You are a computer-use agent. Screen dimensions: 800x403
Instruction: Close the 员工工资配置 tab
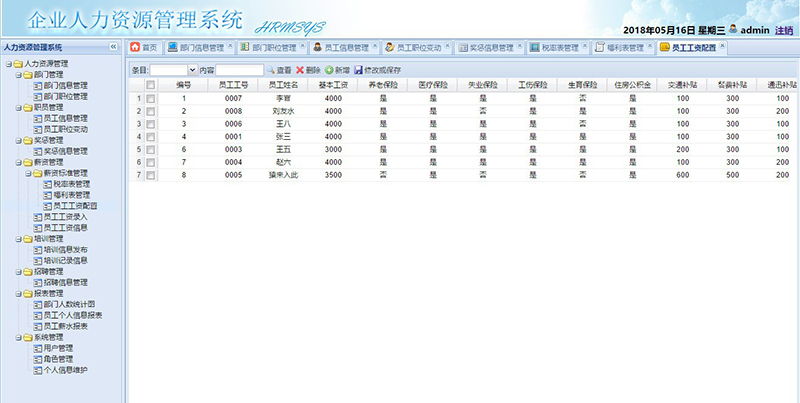(x=722, y=46)
